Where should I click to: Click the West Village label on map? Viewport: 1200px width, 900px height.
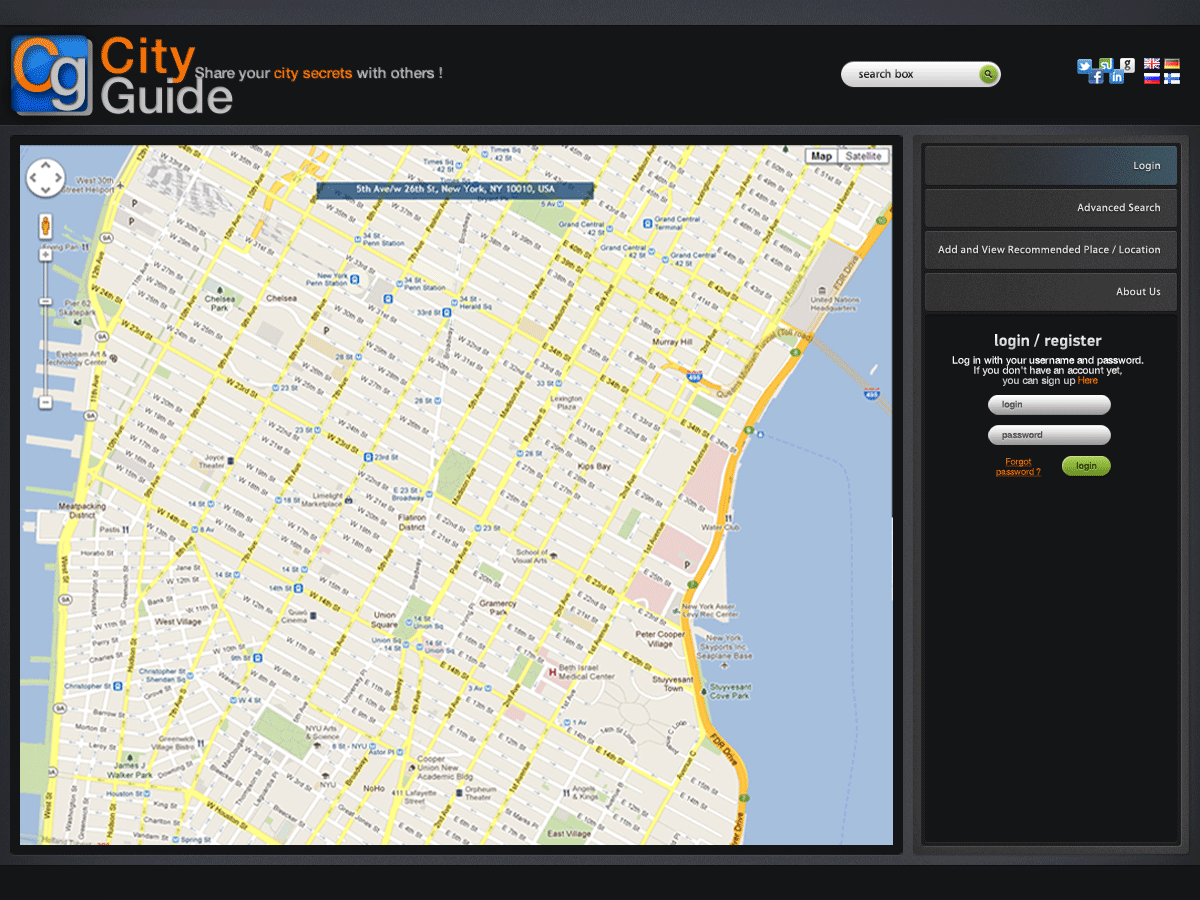click(x=178, y=621)
